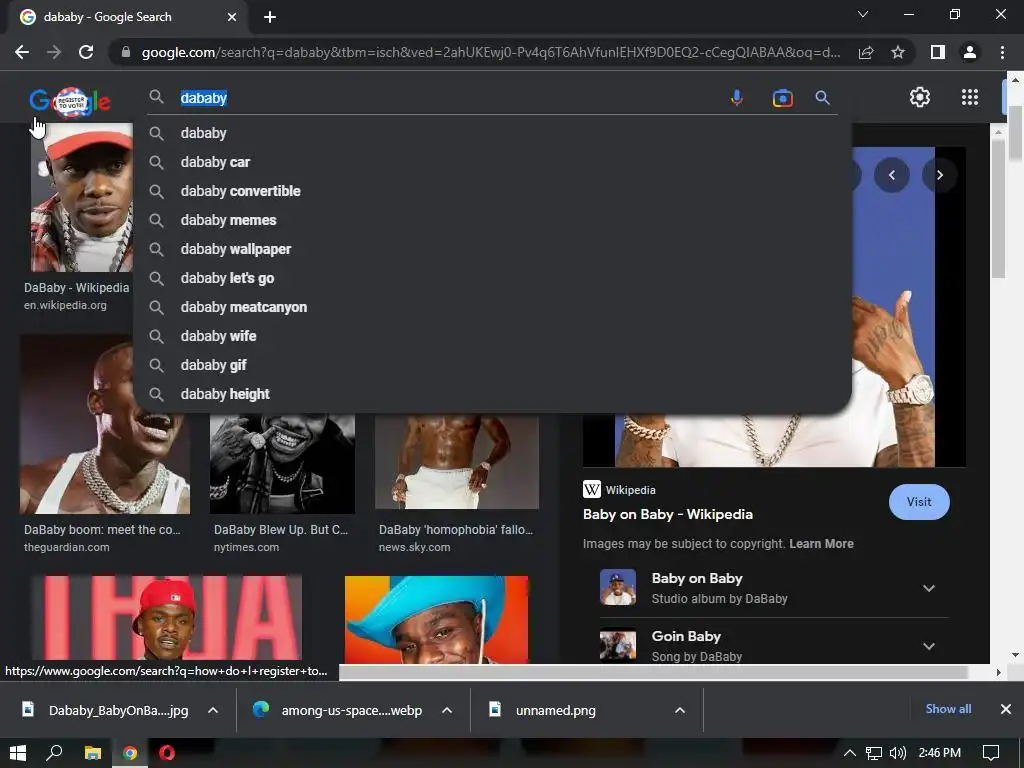Show next image in preview panel

[x=940, y=175]
